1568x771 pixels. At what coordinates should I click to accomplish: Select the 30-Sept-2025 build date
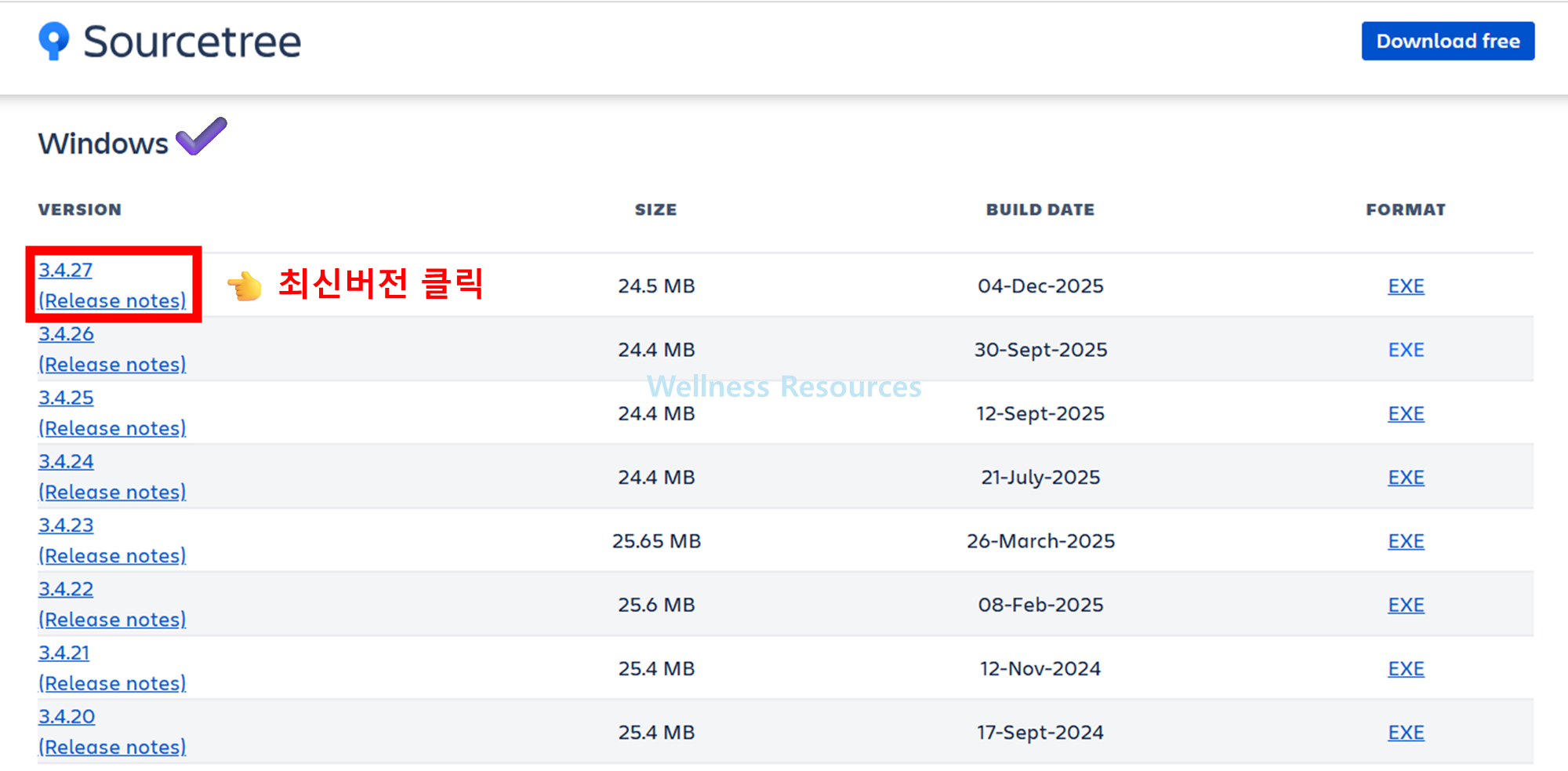click(x=1040, y=350)
